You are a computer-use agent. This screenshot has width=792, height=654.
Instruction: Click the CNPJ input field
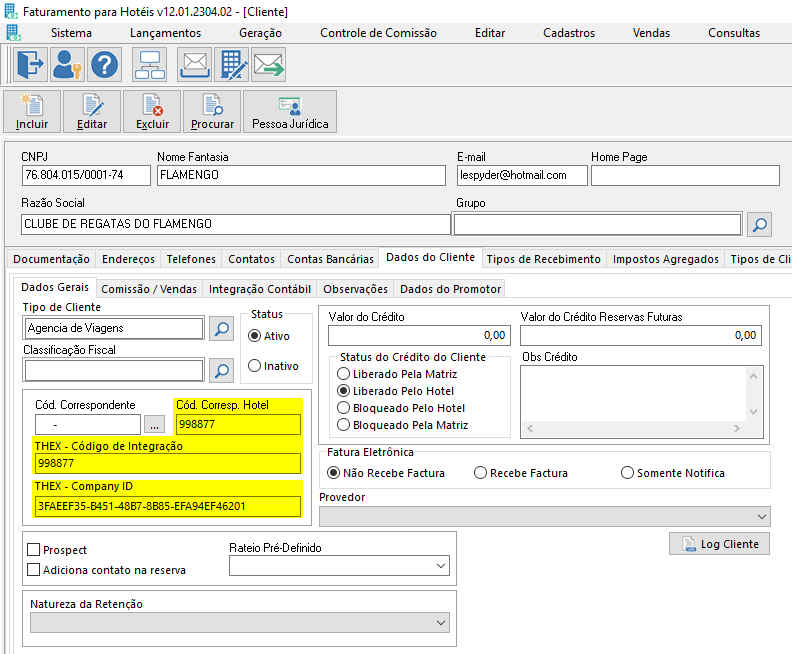tap(86, 175)
